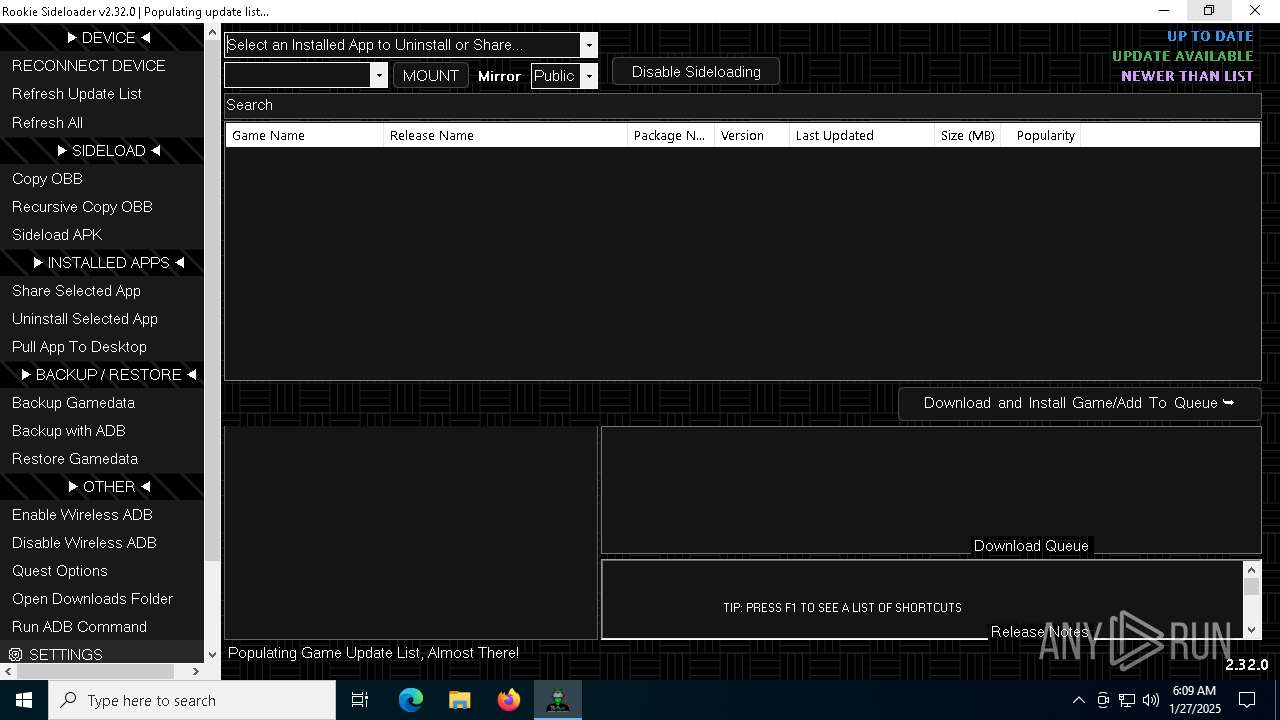Click Rookie Sideloader taskbar icon
1280x720 pixels.
[558, 700]
